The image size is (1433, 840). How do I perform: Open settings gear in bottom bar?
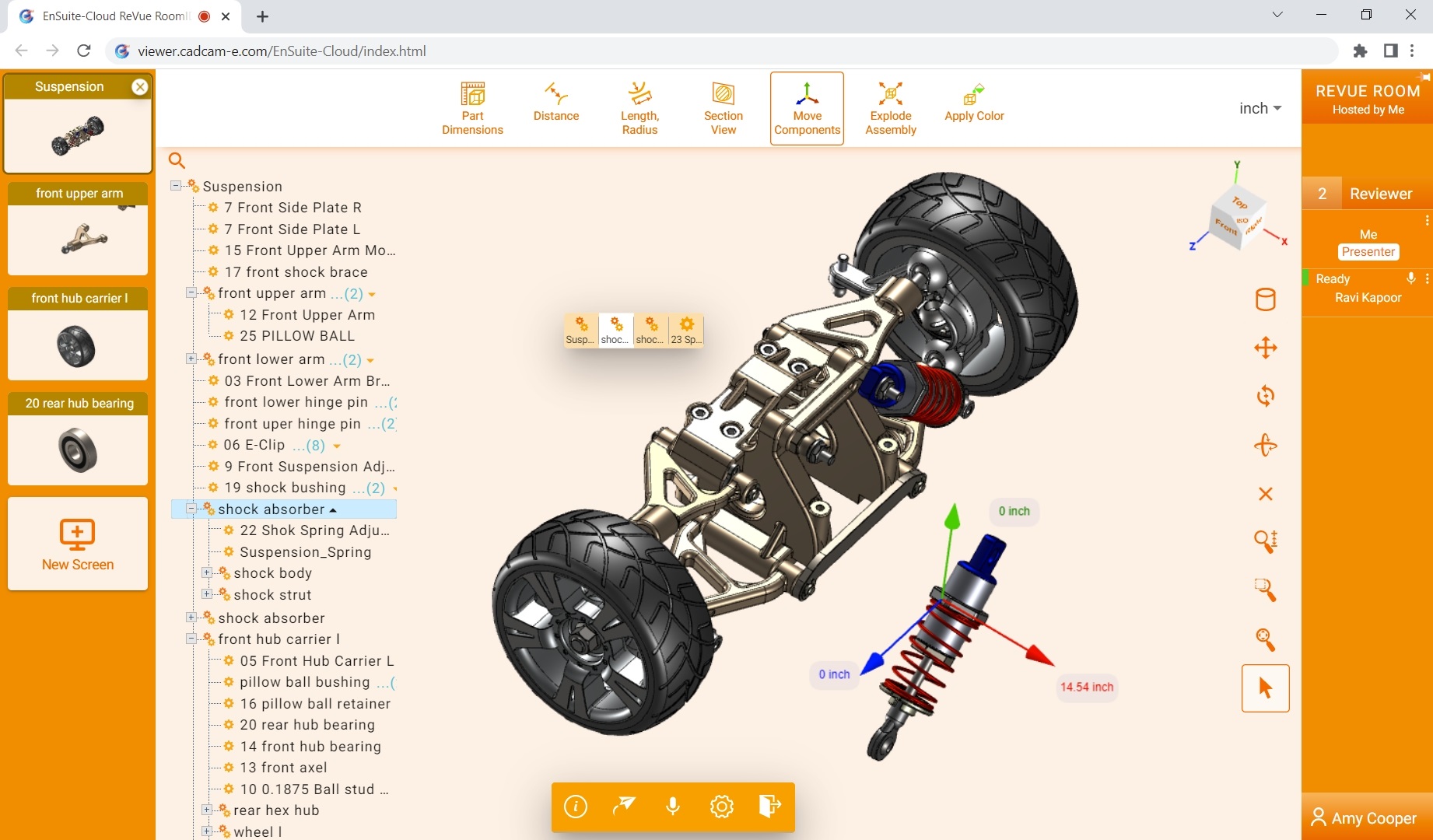pos(722,807)
